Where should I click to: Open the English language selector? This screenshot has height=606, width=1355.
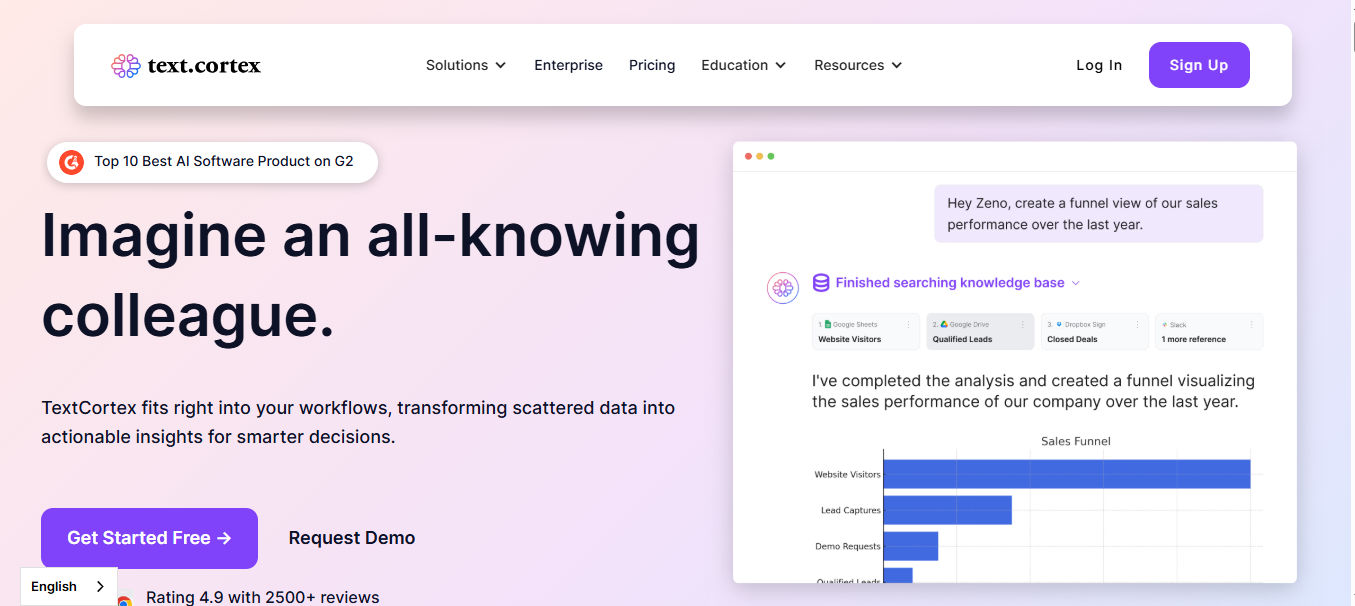click(69, 587)
